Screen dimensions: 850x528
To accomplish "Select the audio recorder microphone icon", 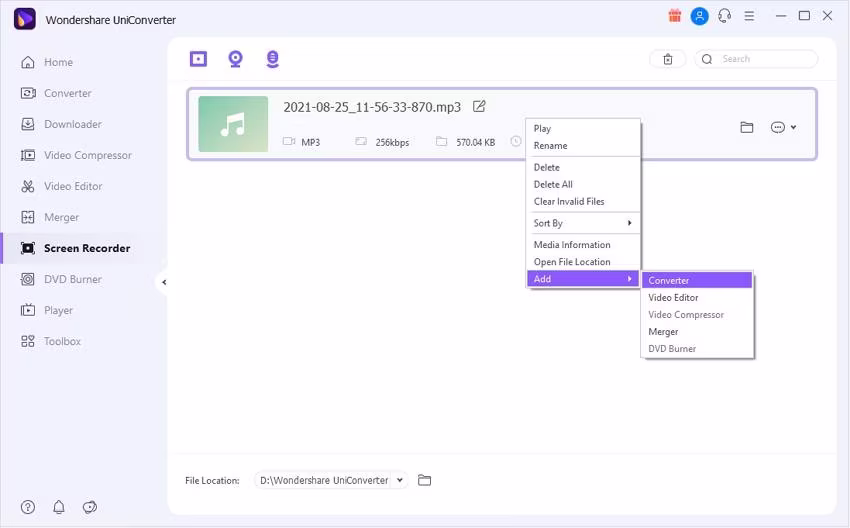I will click(273, 59).
